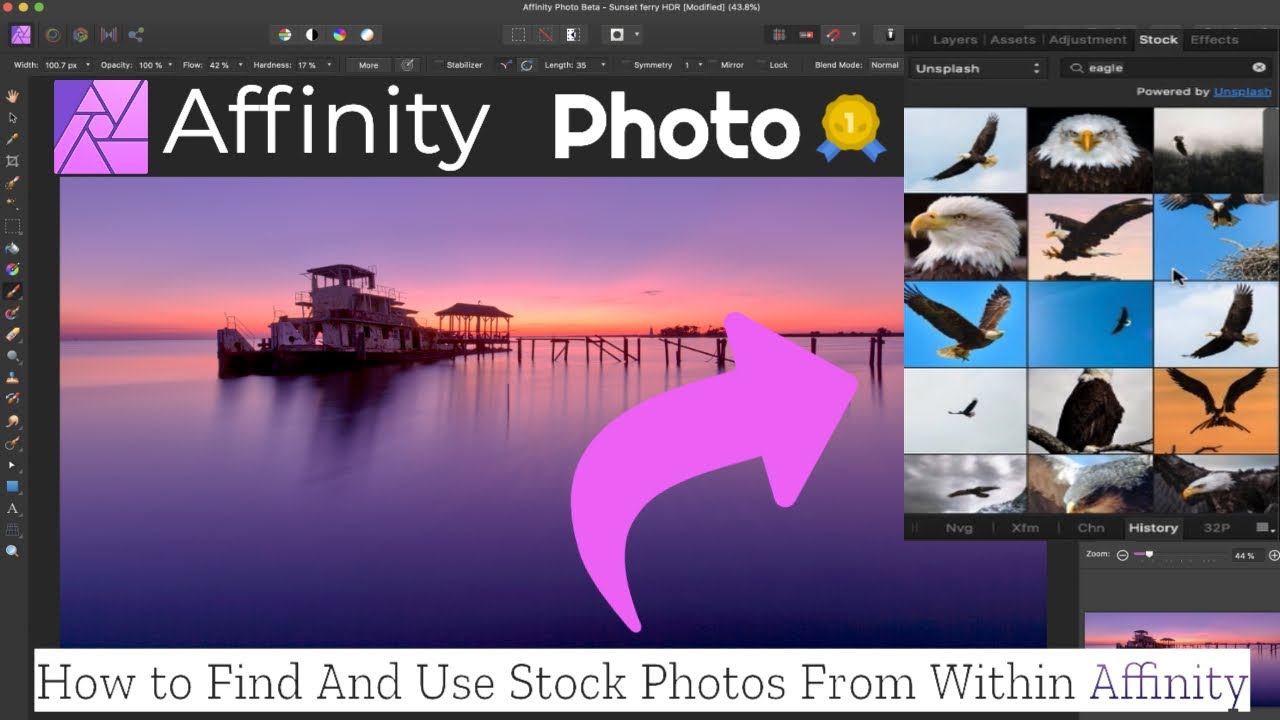Open the Chn channels tab
1280x720 pixels.
point(1091,528)
